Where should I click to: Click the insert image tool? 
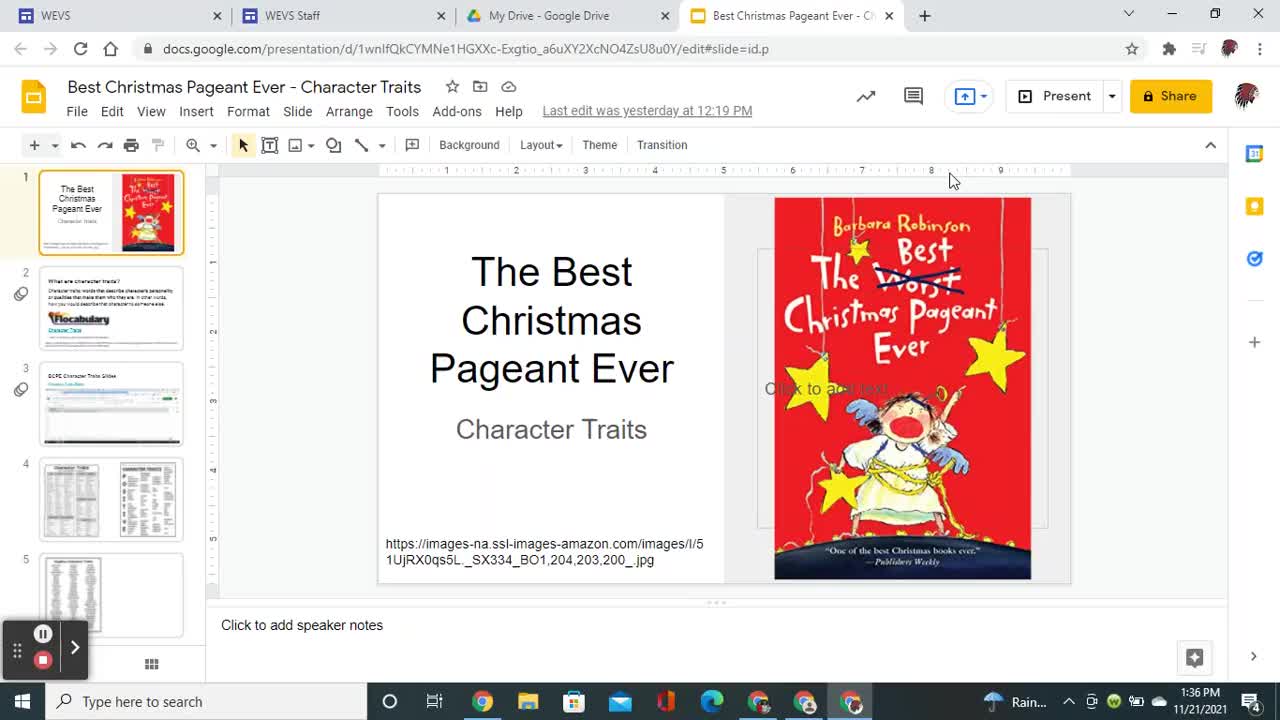(x=295, y=145)
